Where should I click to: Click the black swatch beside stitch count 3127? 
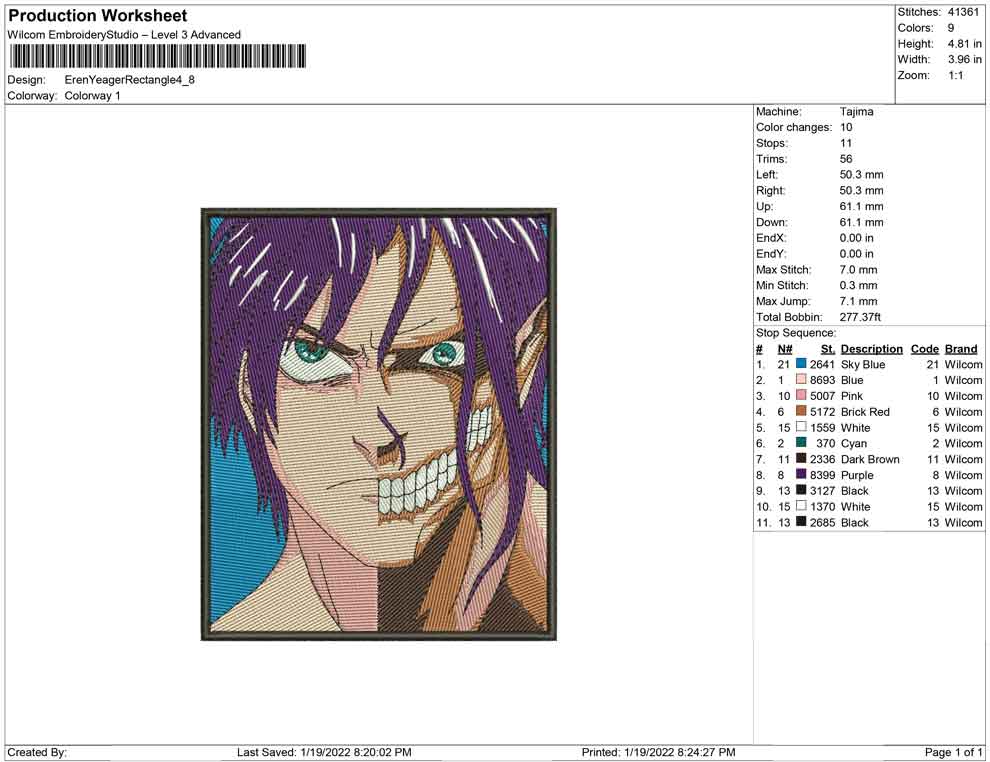coord(801,490)
